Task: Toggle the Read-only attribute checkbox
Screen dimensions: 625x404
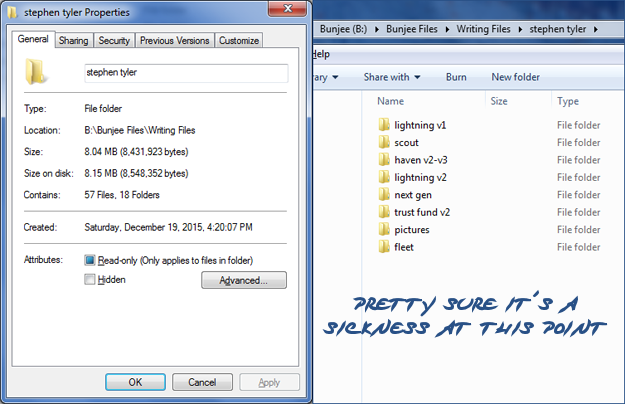Action: [90, 260]
